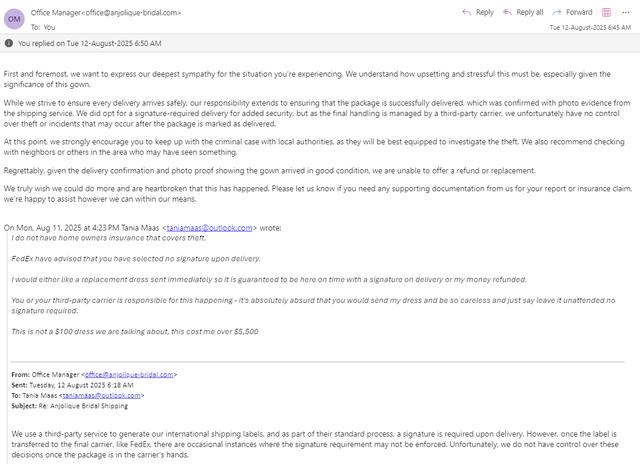Viewport: 640px width, 464px height.
Task: Click the Forward button label
Action: [x=579, y=12]
